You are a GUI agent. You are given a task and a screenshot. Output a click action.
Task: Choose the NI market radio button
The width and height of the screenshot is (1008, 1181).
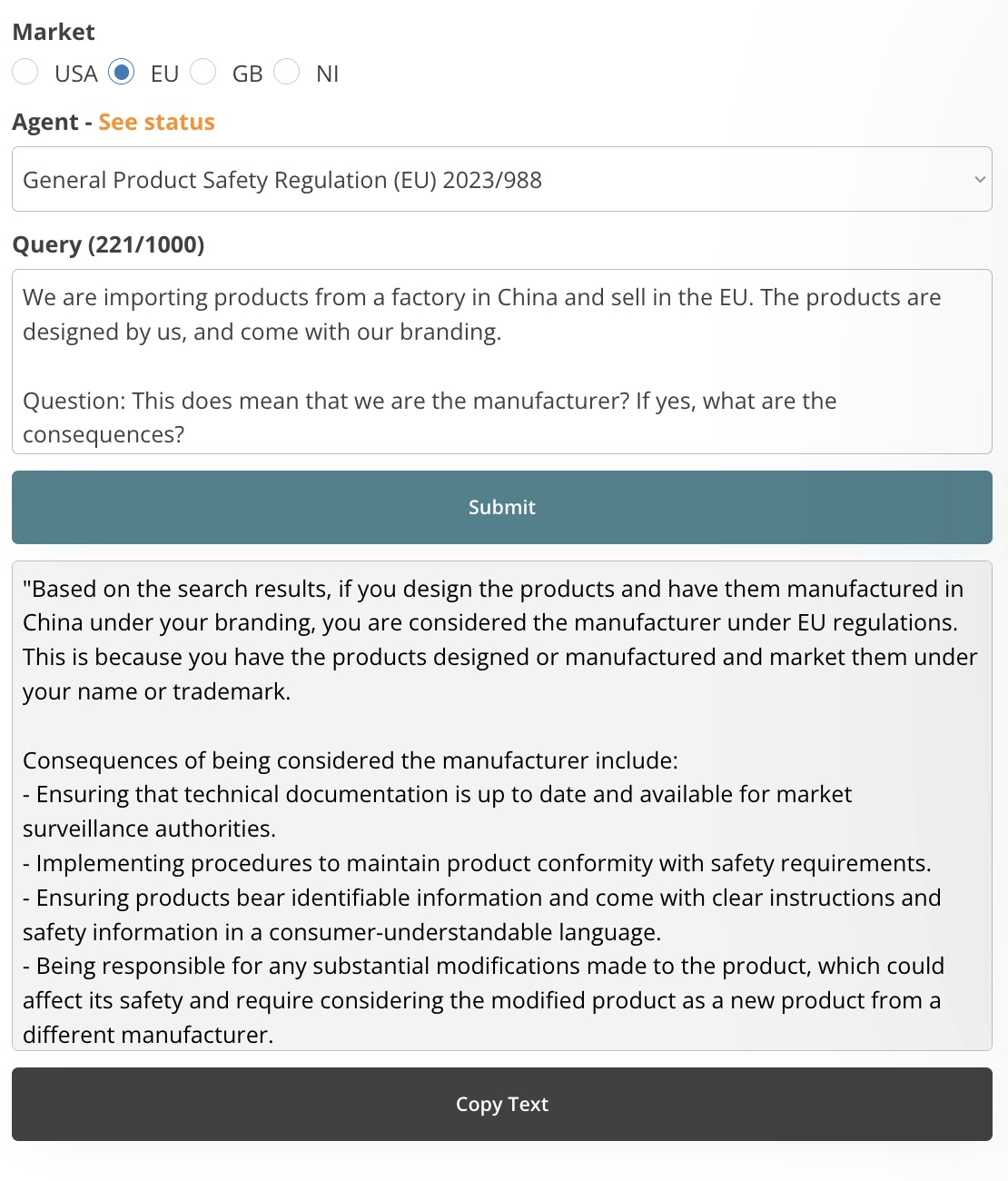click(287, 72)
